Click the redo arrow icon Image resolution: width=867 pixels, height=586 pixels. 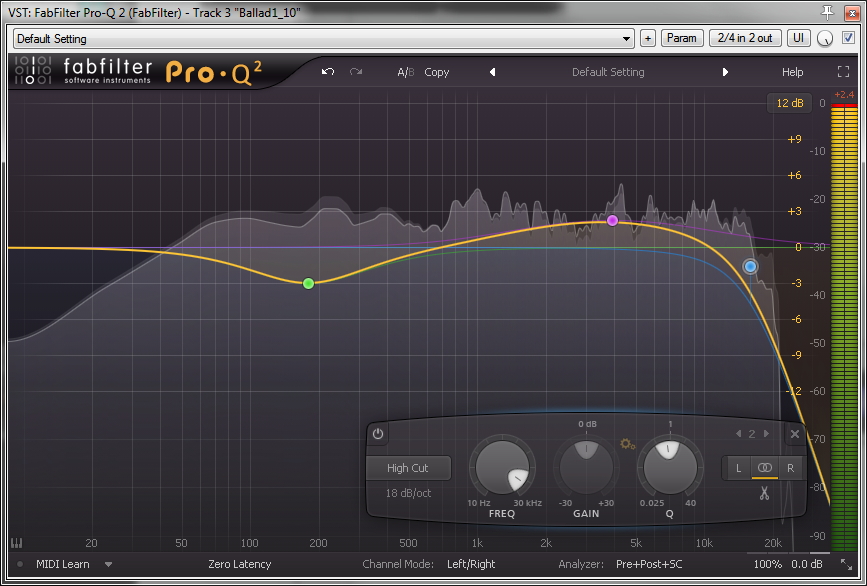tap(356, 72)
